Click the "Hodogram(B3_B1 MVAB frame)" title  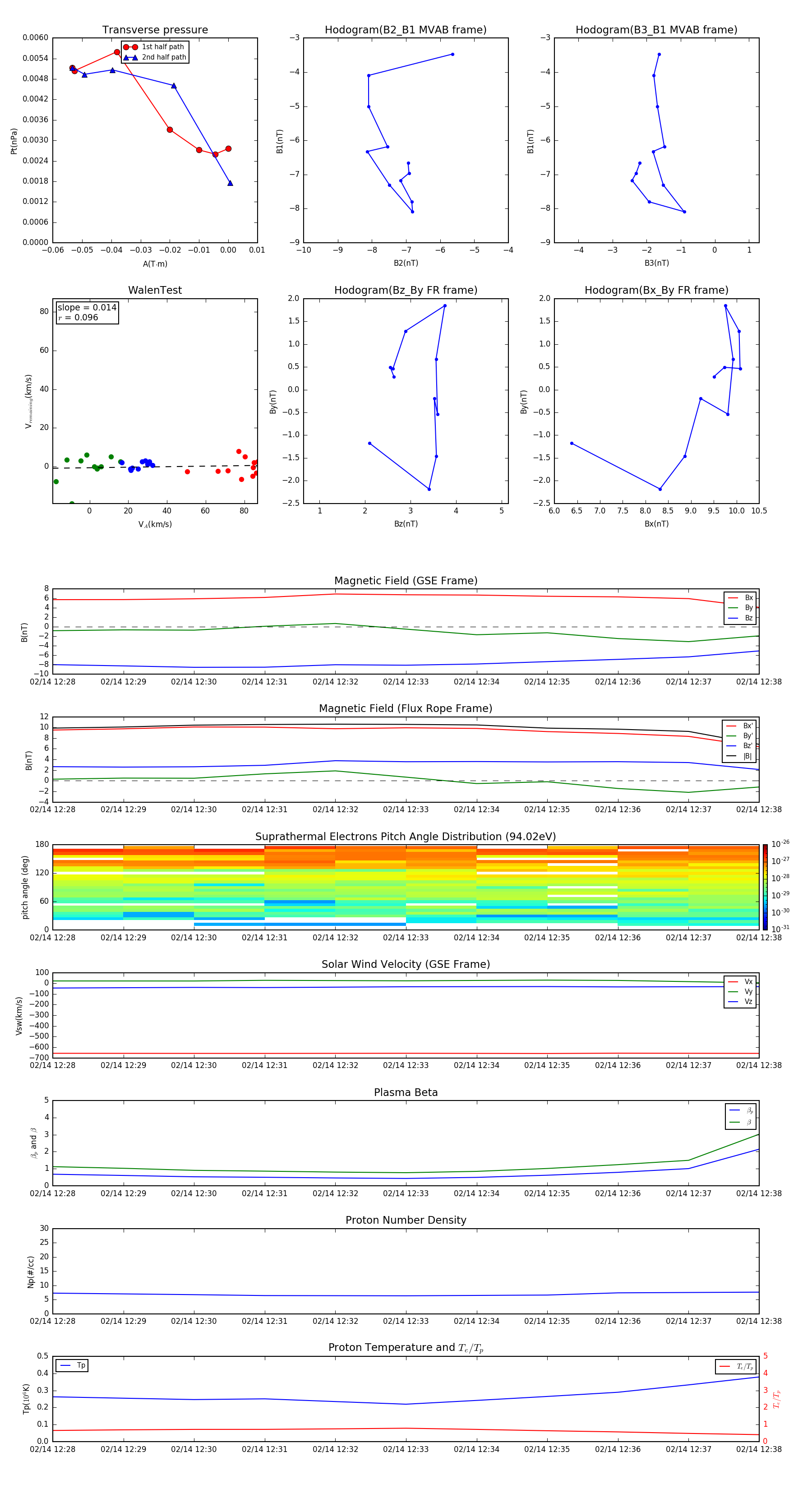(656, 30)
